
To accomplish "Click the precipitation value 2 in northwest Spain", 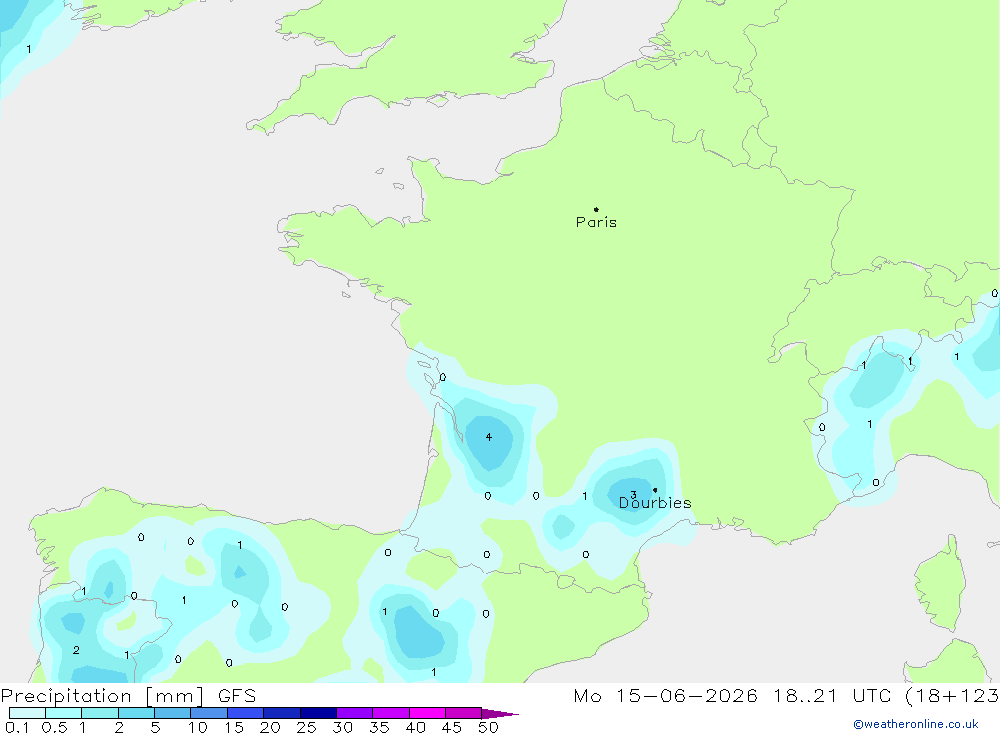I will (x=76, y=650).
